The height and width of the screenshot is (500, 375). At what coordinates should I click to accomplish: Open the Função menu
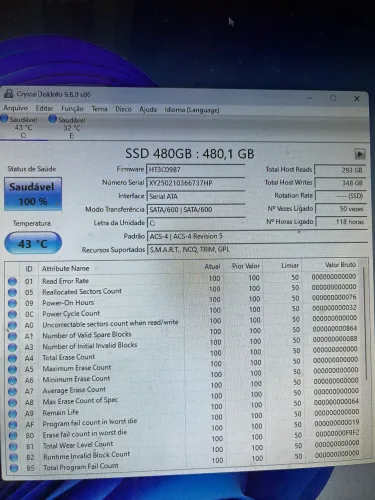click(72, 108)
